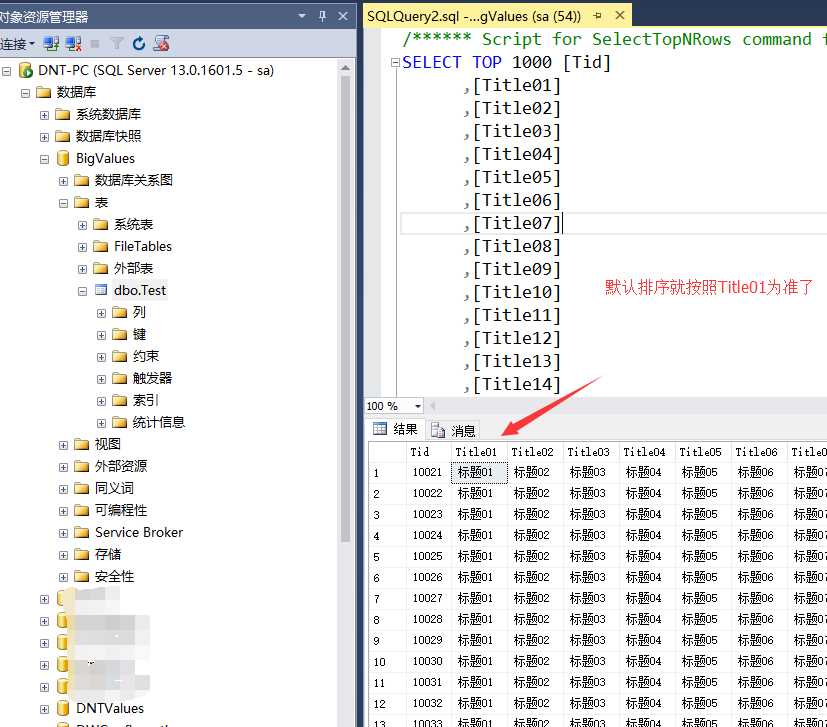This screenshot has width=827, height=727.
Task: Collapse the dbo.Test table node
Action: tap(82, 291)
